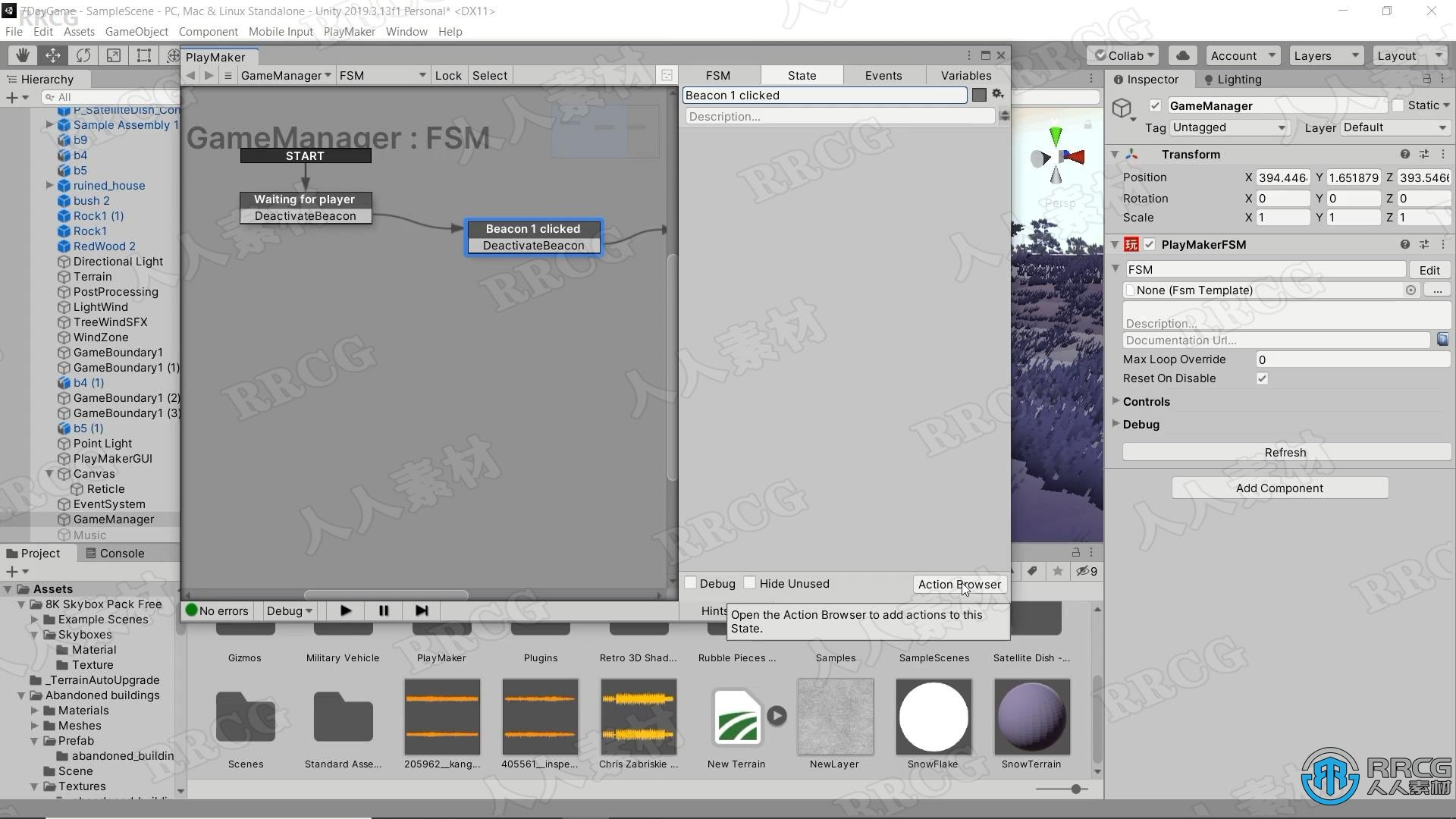1456x819 pixels.
Task: Open the state settings gear icon
Action: (x=998, y=94)
